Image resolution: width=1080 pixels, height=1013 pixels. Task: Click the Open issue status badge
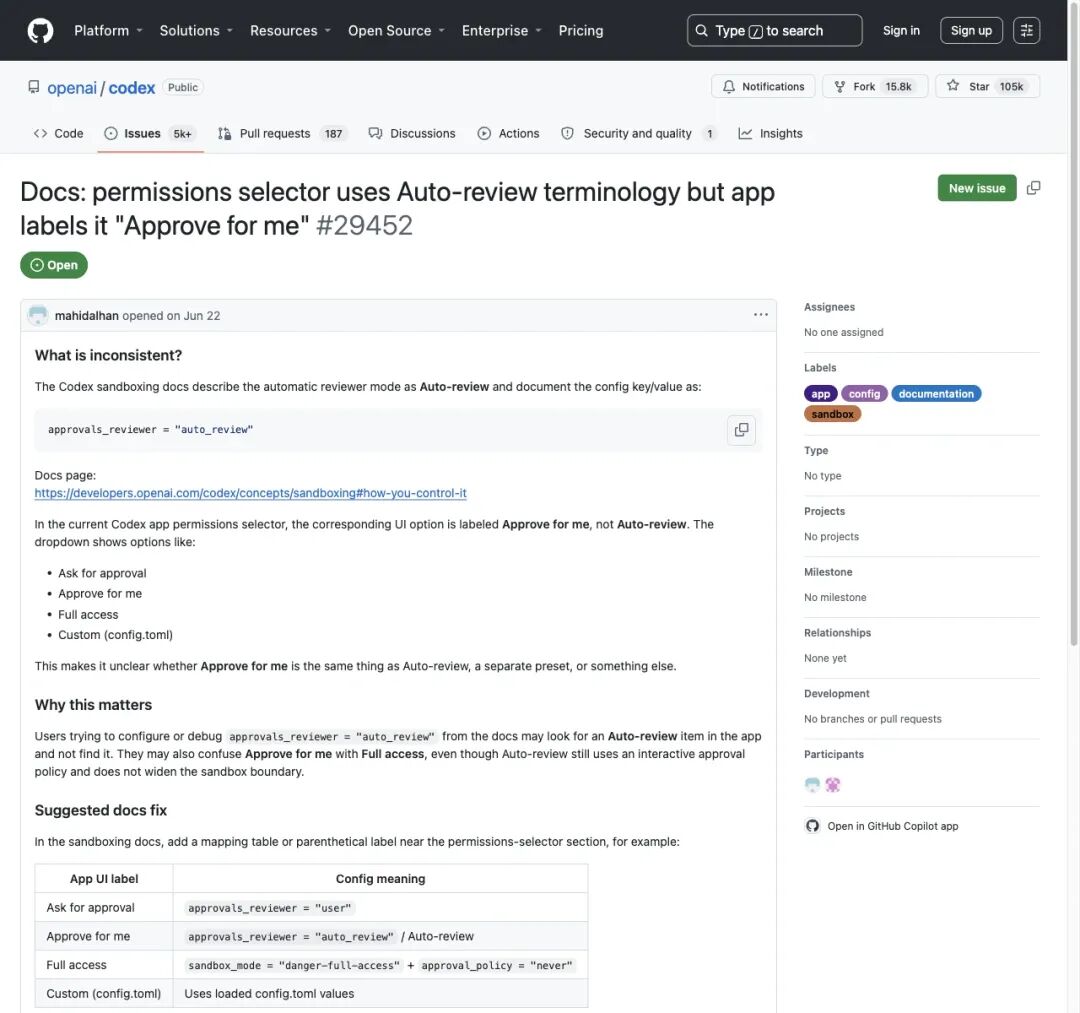pos(54,265)
